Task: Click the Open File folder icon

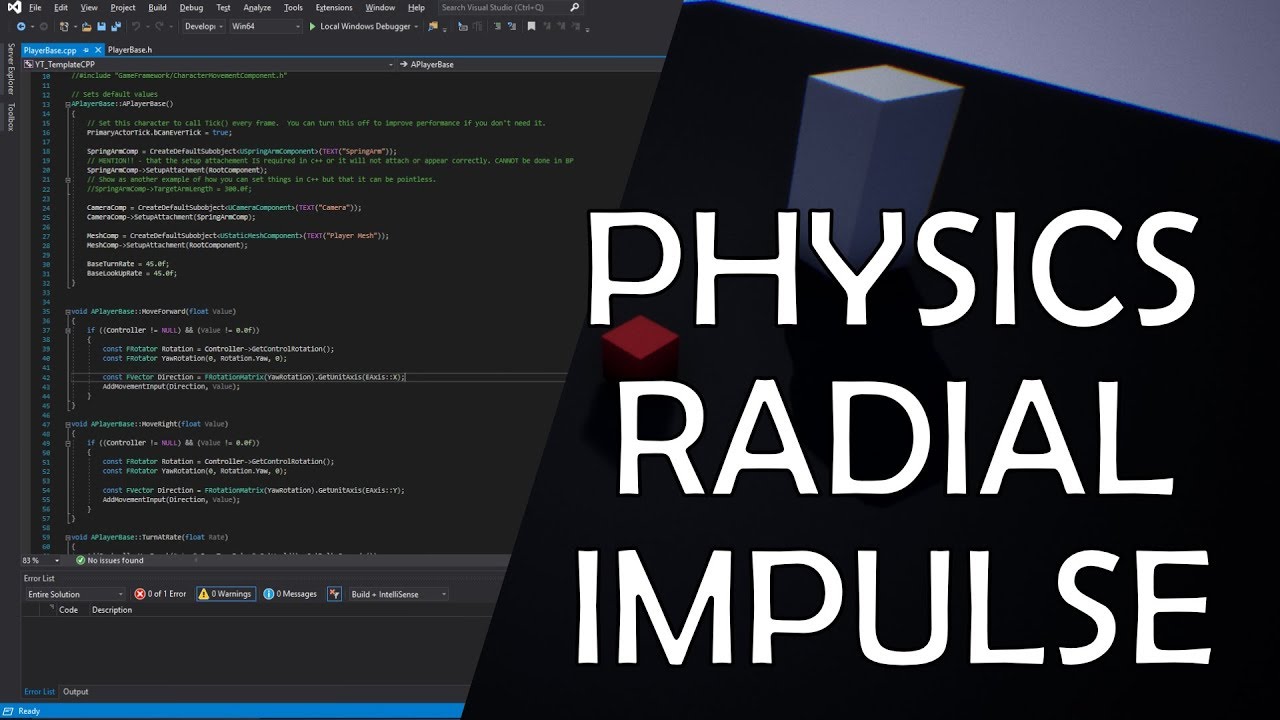Action: 86,26
